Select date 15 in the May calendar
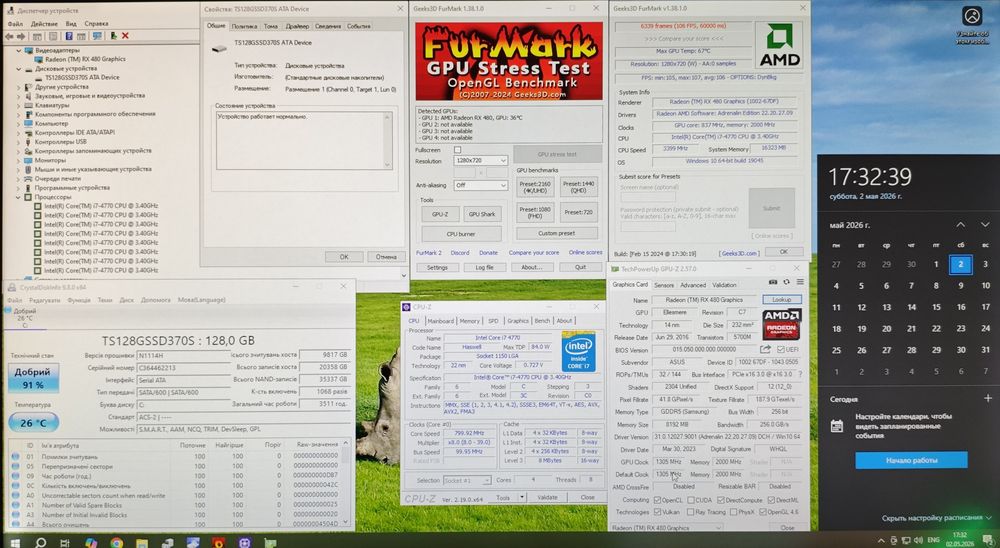The image size is (1000, 548). tap(936, 307)
